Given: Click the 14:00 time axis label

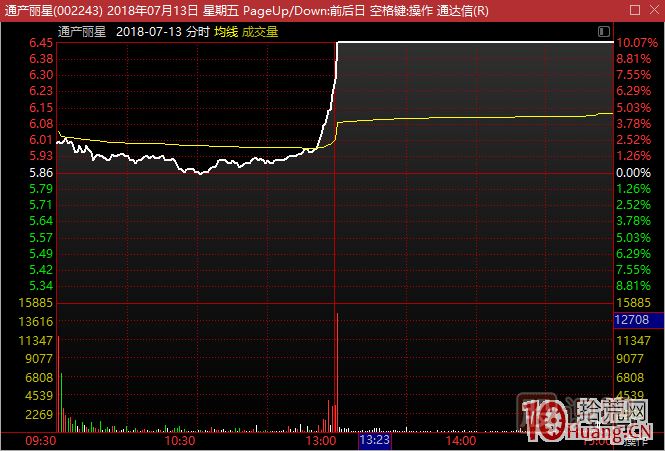Looking at the screenshot, I should click(462, 440).
